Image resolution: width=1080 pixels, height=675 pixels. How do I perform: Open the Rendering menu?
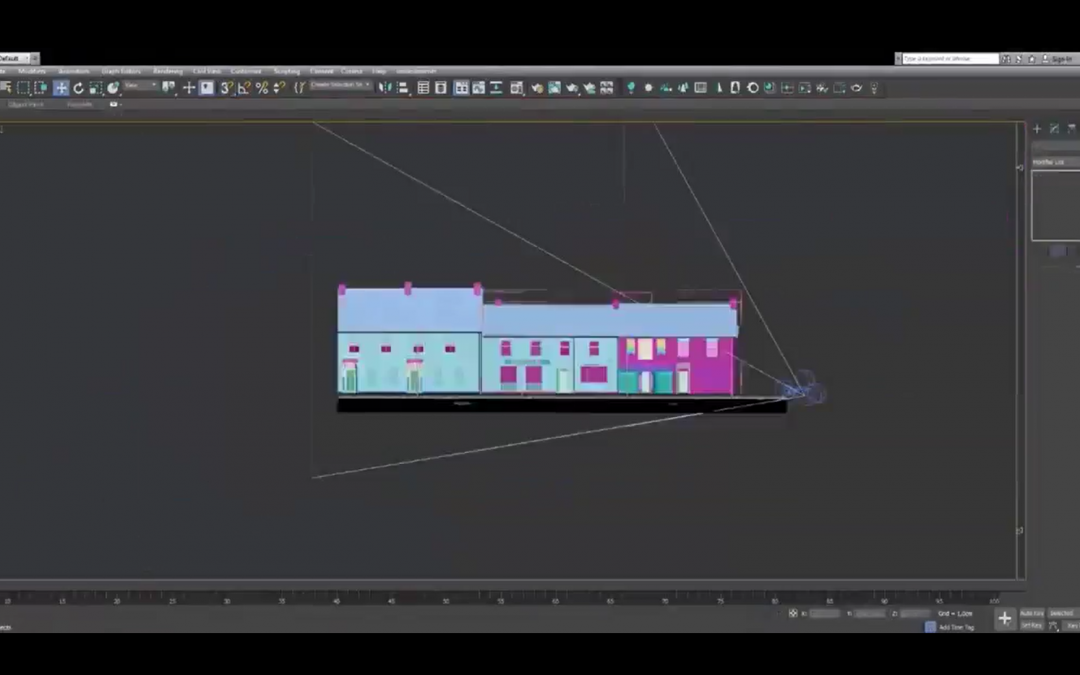click(x=167, y=71)
